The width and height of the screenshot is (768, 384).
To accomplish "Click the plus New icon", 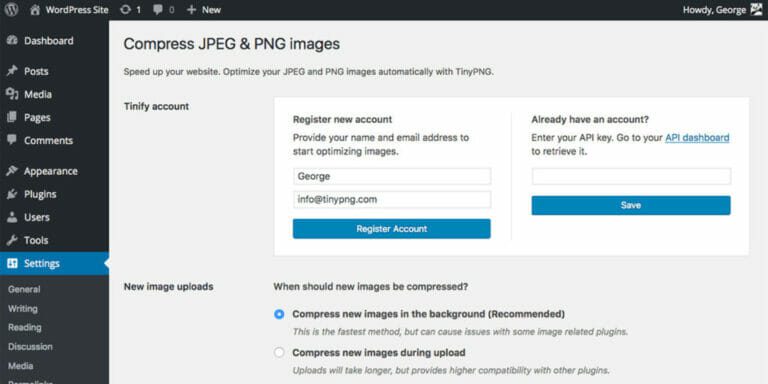I will point(192,9).
